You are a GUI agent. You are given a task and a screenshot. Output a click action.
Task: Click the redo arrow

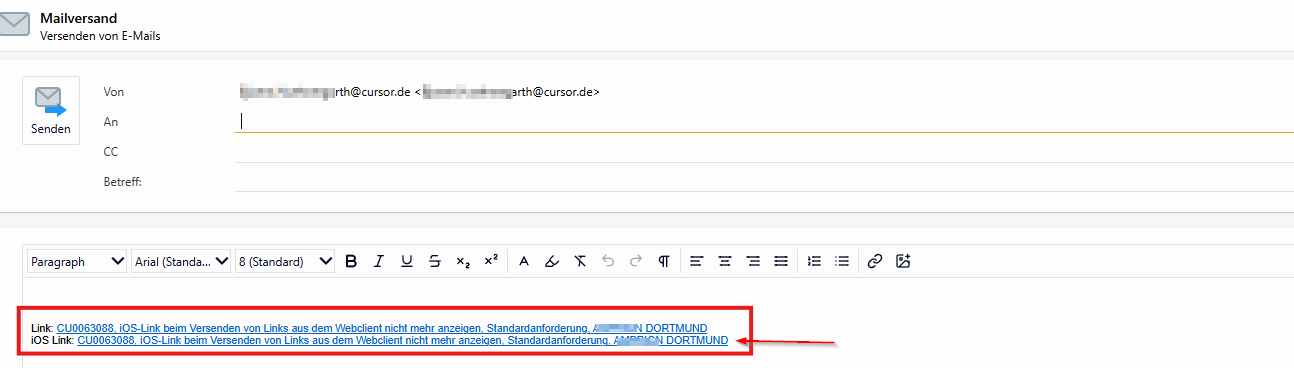coord(636,261)
